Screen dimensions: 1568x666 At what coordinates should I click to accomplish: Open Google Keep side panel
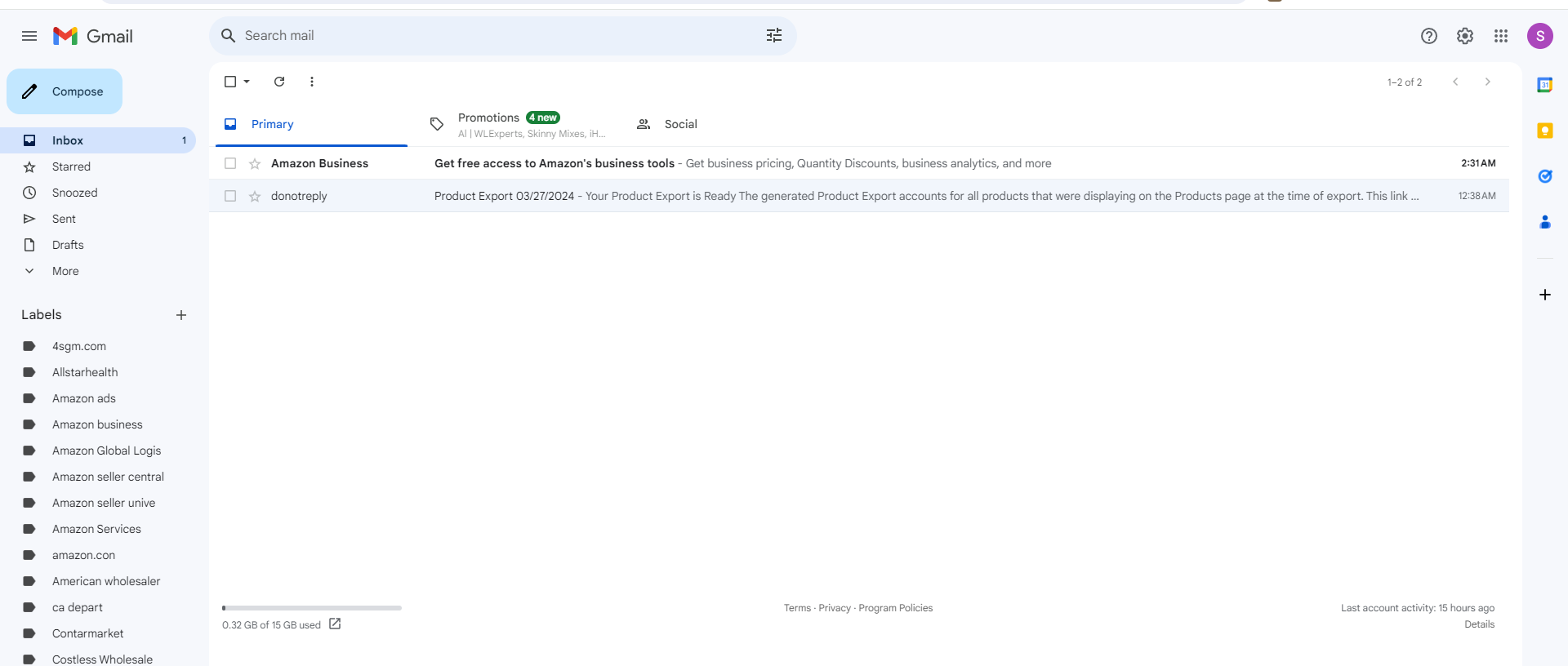click(1545, 131)
